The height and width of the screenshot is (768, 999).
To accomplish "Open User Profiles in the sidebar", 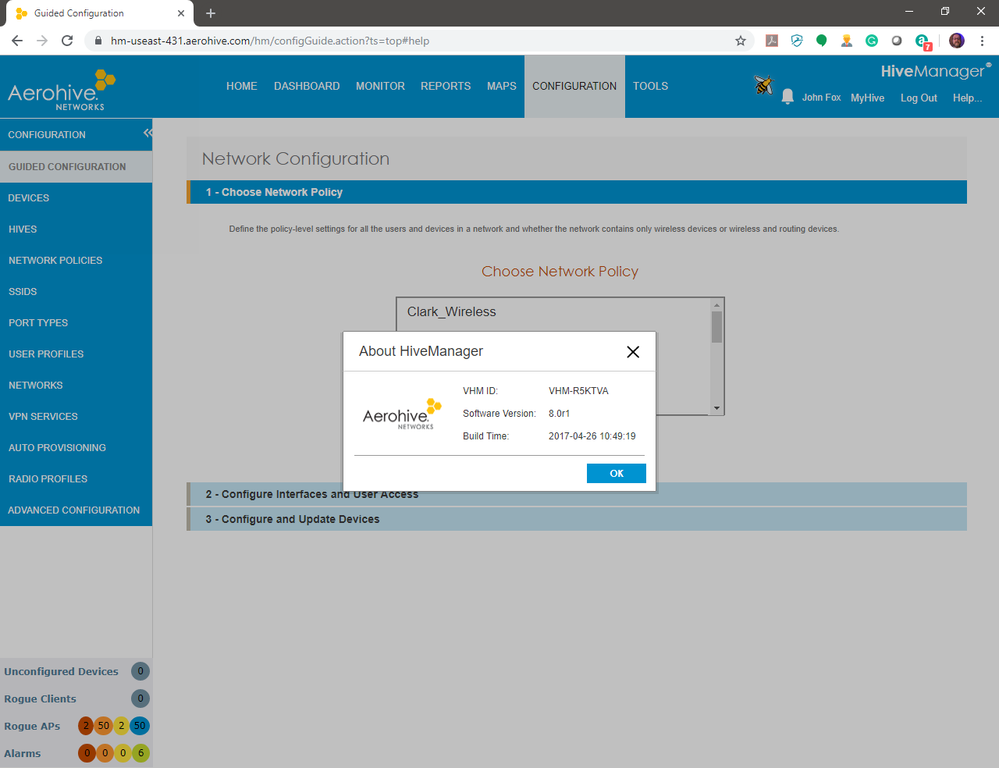I will pyautogui.click(x=76, y=354).
